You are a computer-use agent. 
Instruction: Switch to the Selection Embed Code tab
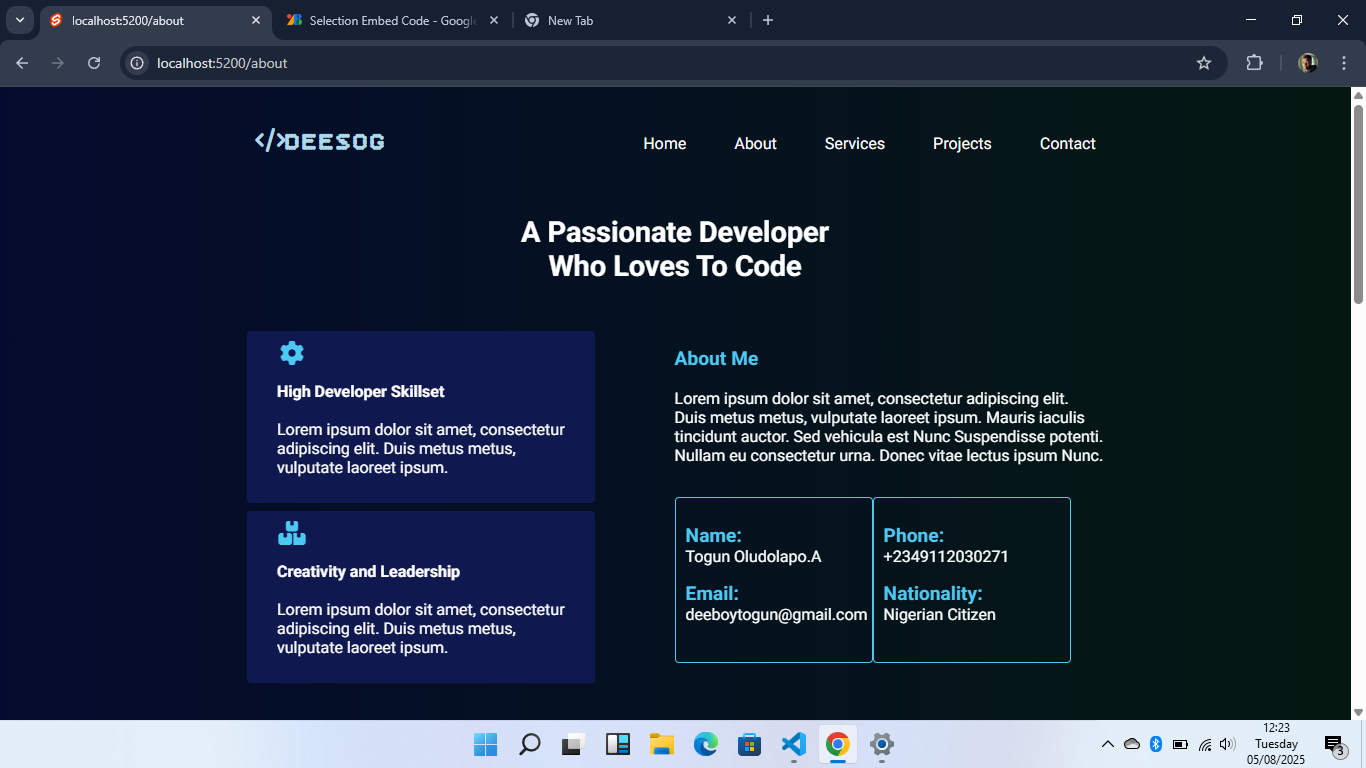point(392,20)
